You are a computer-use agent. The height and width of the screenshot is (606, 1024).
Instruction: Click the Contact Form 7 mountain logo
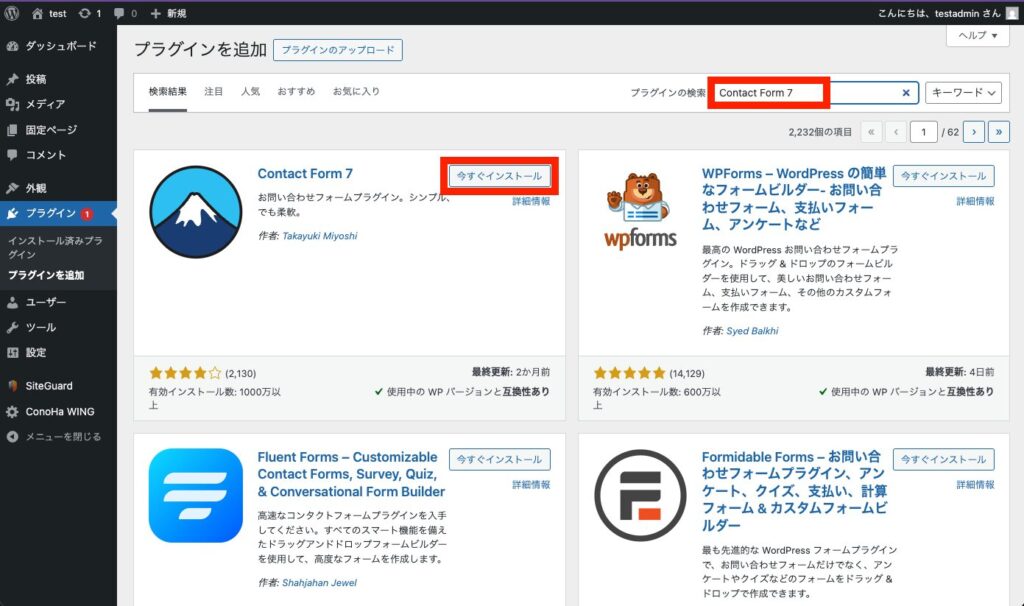click(x=196, y=212)
